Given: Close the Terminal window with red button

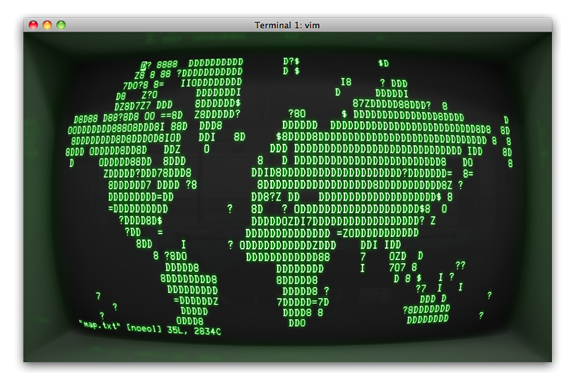Looking at the screenshot, I should point(33,25).
